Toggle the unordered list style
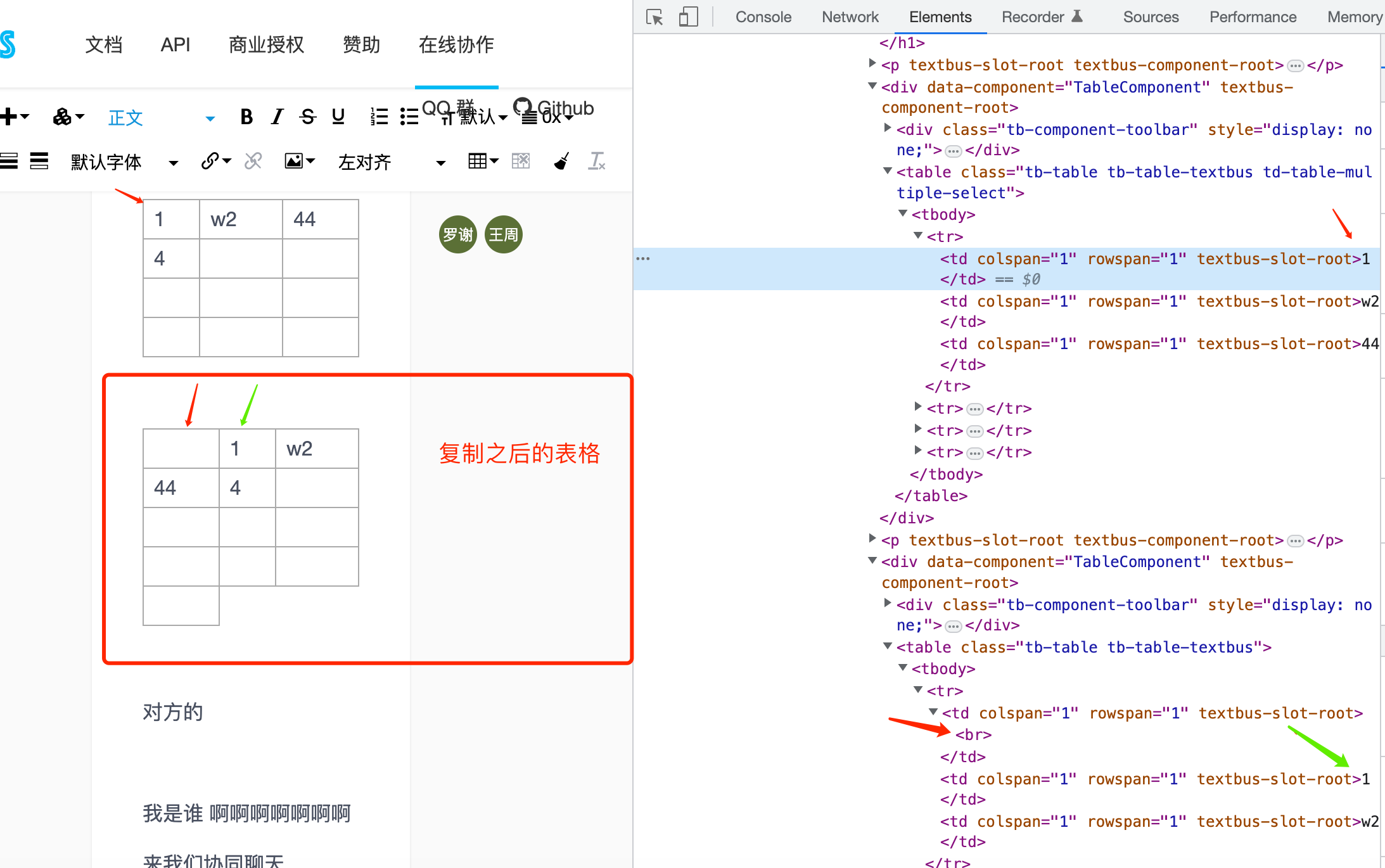This screenshot has width=1385, height=868. 409,117
